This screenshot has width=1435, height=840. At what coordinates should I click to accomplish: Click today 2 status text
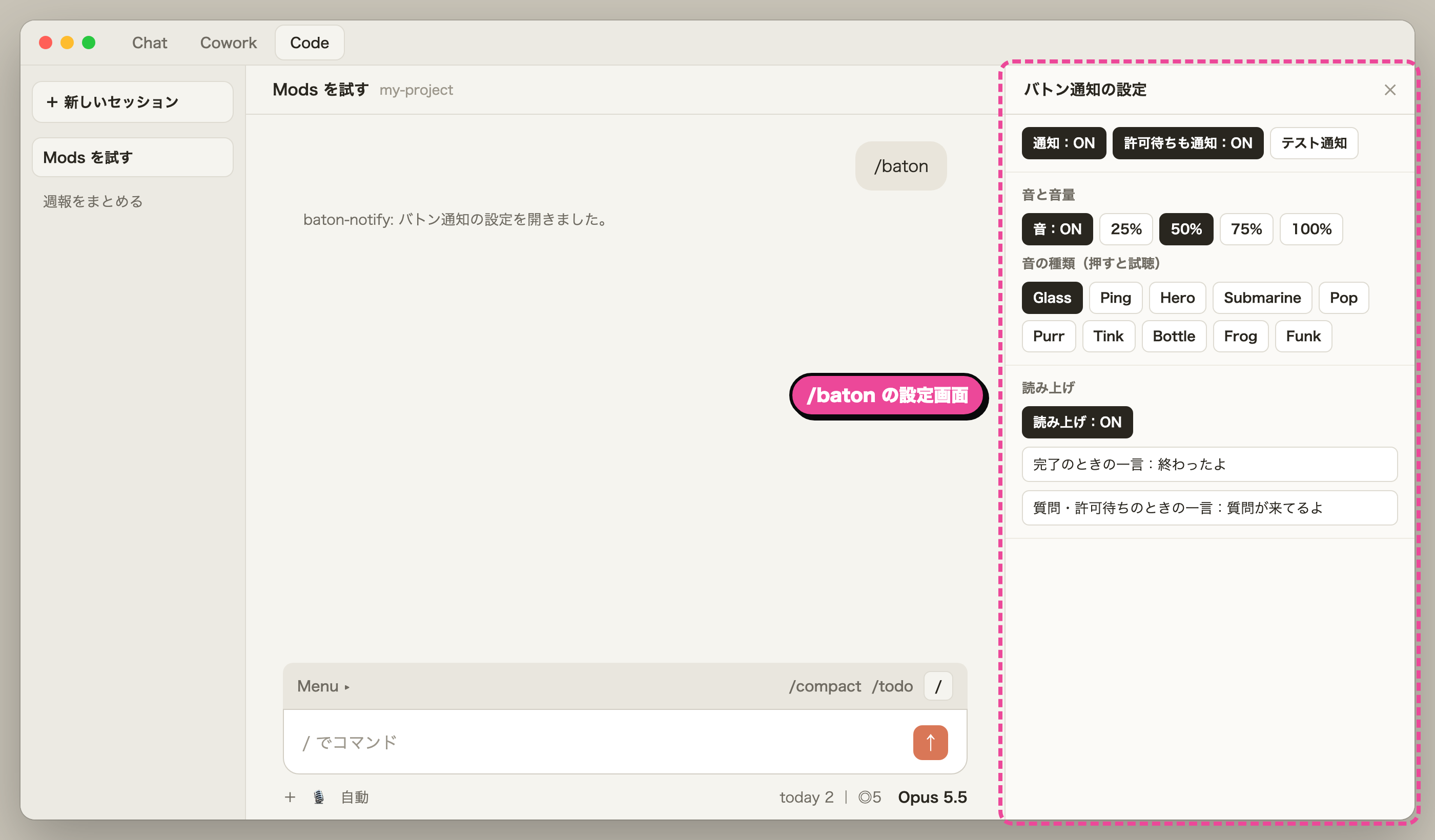coord(806,797)
